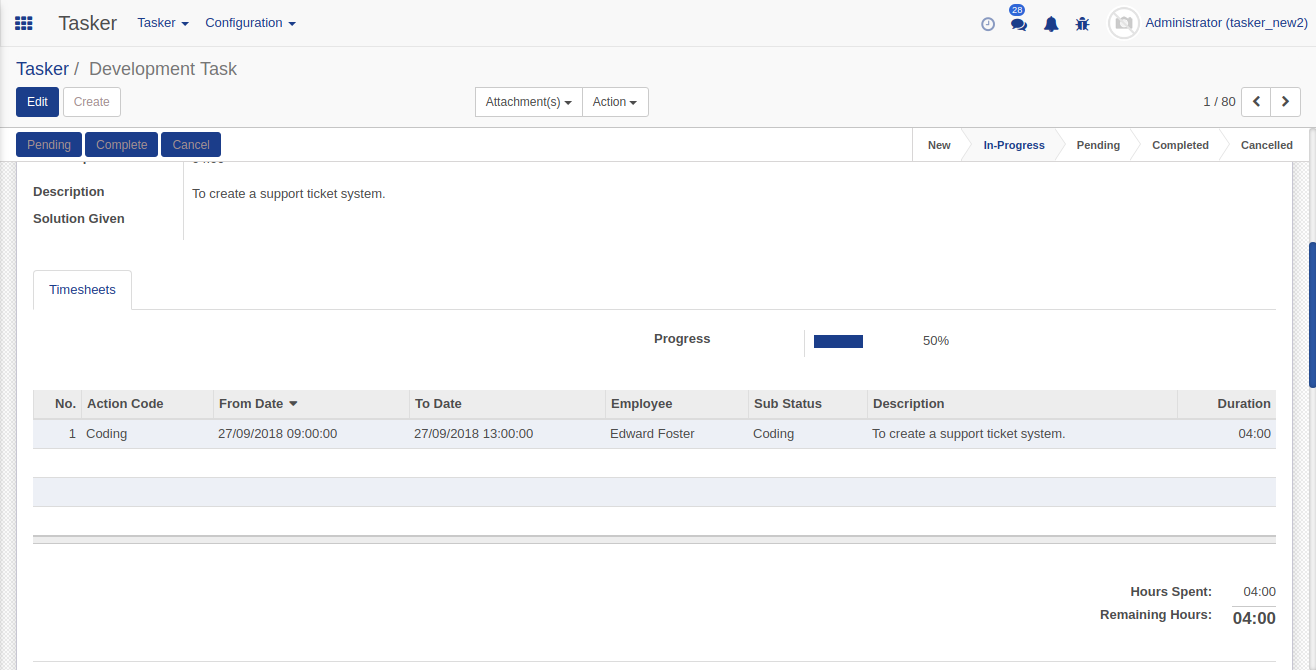Go to next record arrow
1316x670 pixels.
click(1286, 102)
